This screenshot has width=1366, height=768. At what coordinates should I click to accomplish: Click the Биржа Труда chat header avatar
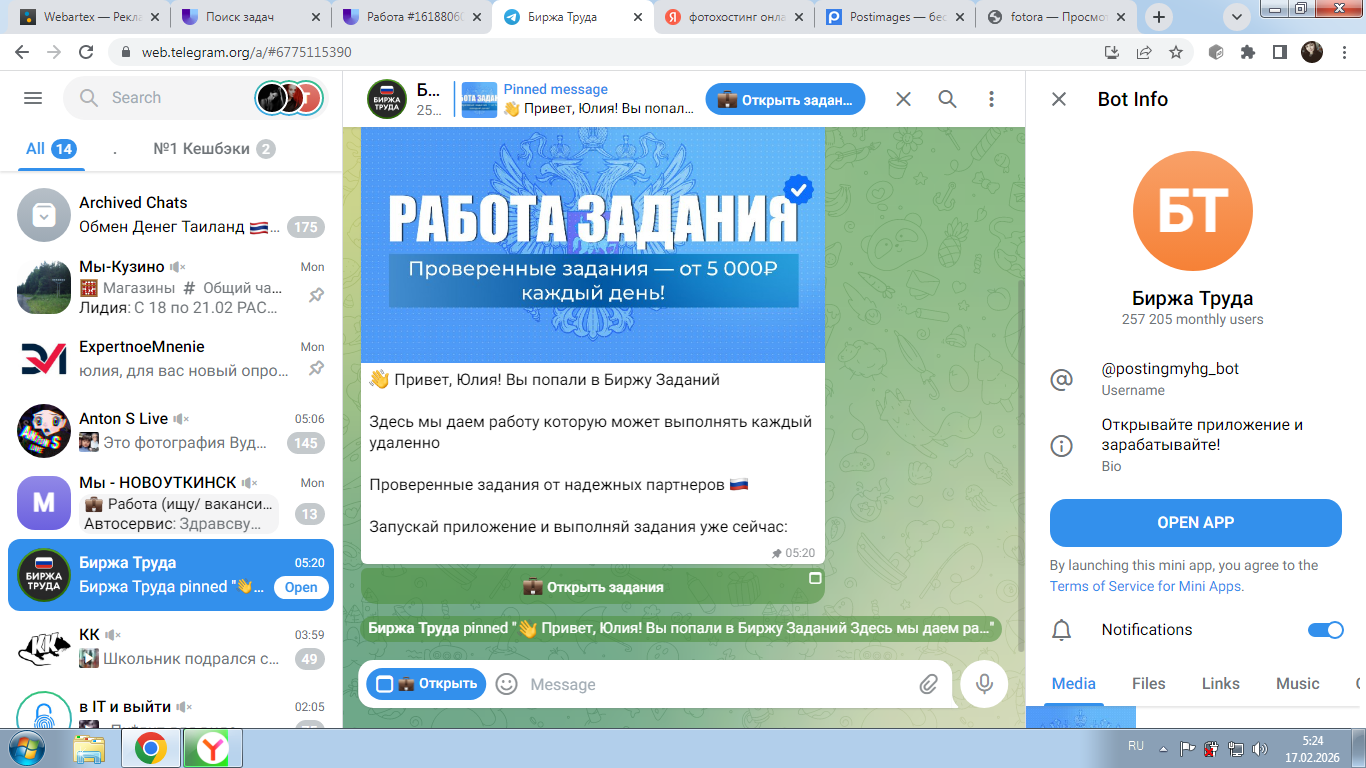pyautogui.click(x=387, y=99)
